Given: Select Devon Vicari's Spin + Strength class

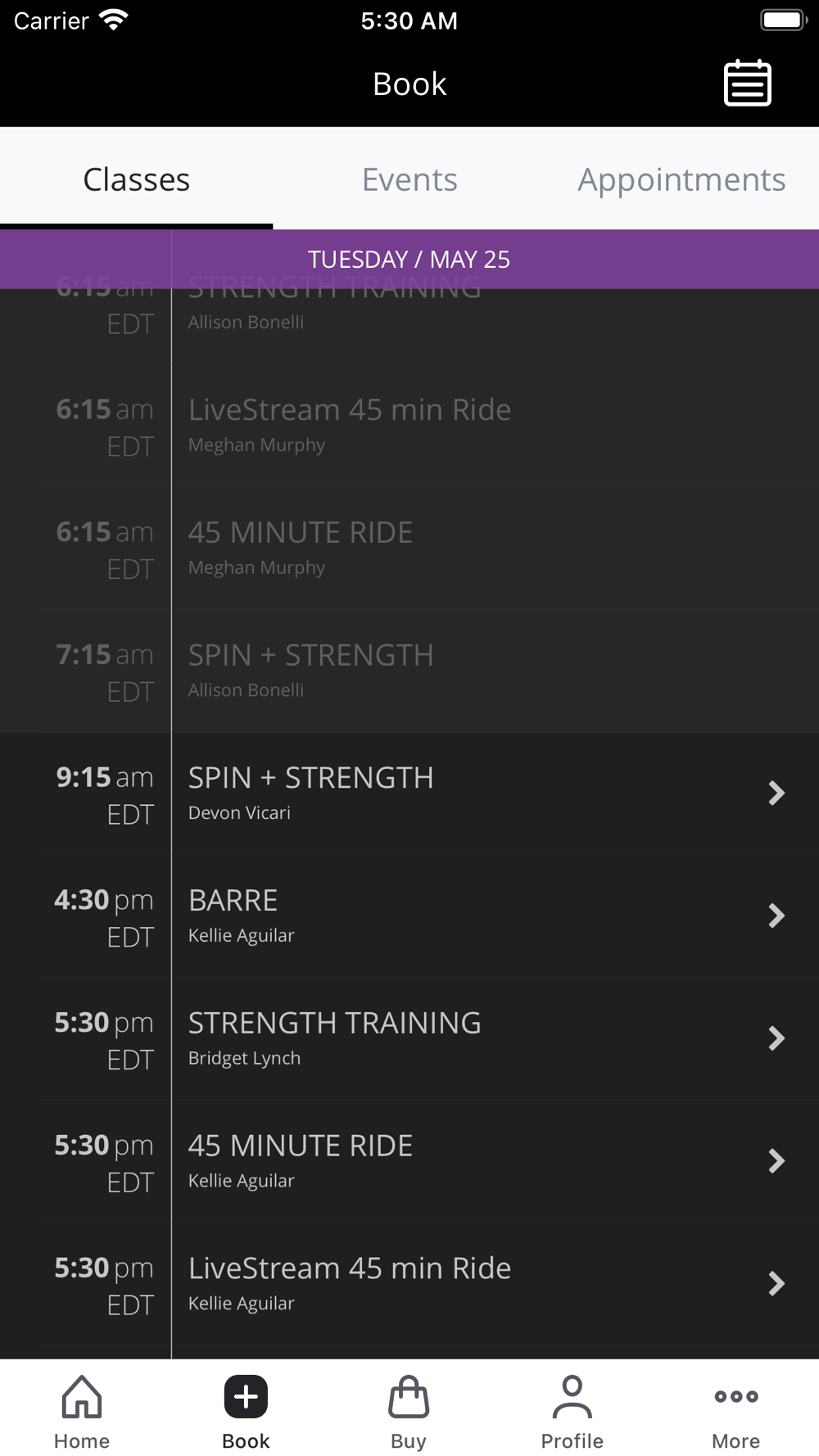Looking at the screenshot, I should [311, 793].
